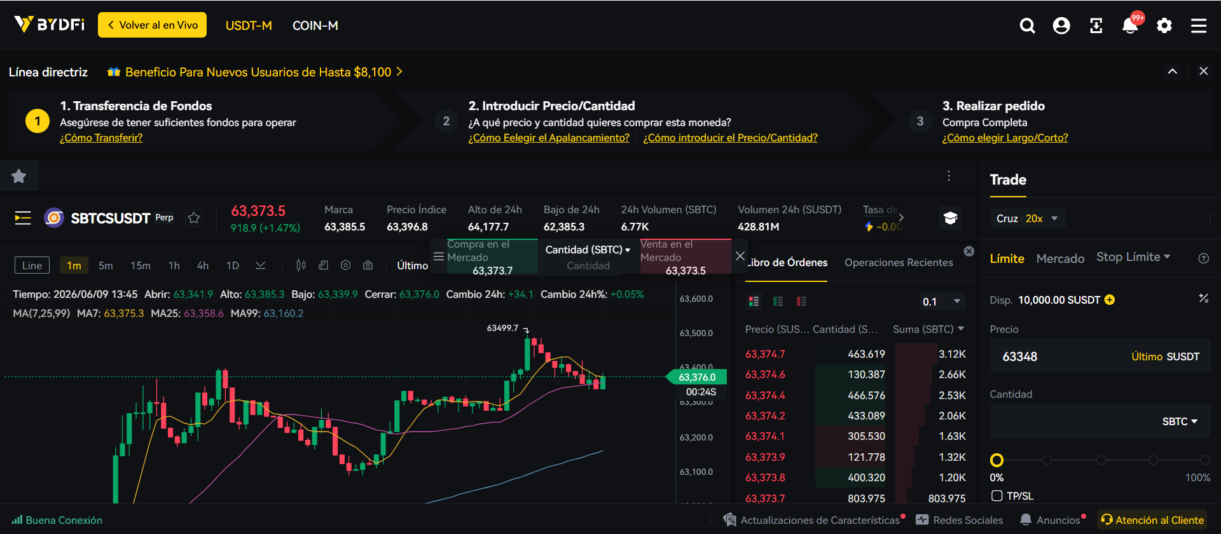Show sell orders only in order book
This screenshot has width=1221, height=534.
[x=801, y=301]
